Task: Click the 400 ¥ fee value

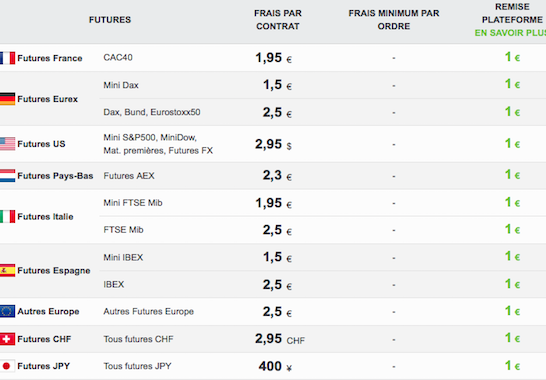Action: 275,366
